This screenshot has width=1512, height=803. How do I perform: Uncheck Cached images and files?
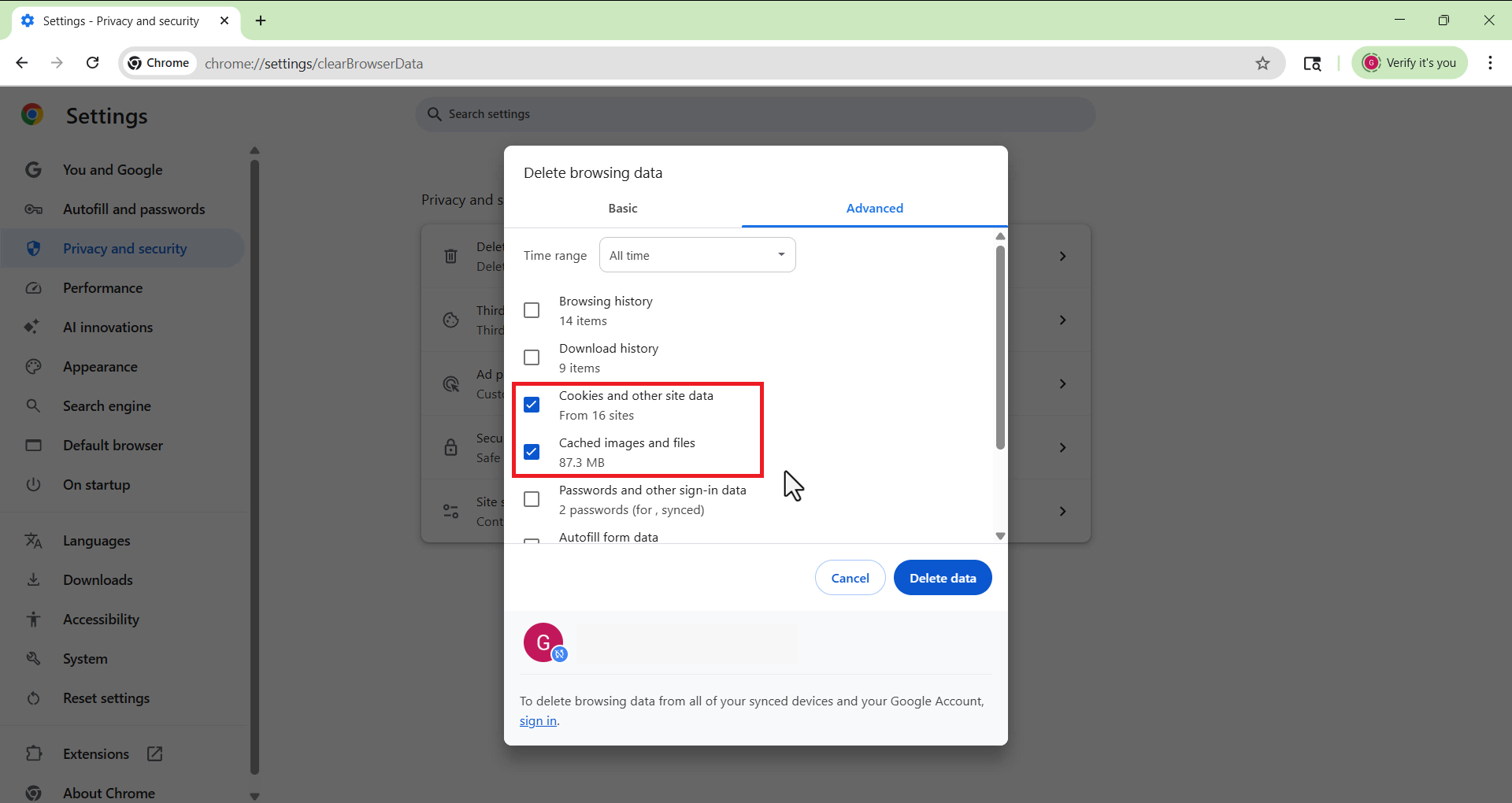[x=532, y=452]
